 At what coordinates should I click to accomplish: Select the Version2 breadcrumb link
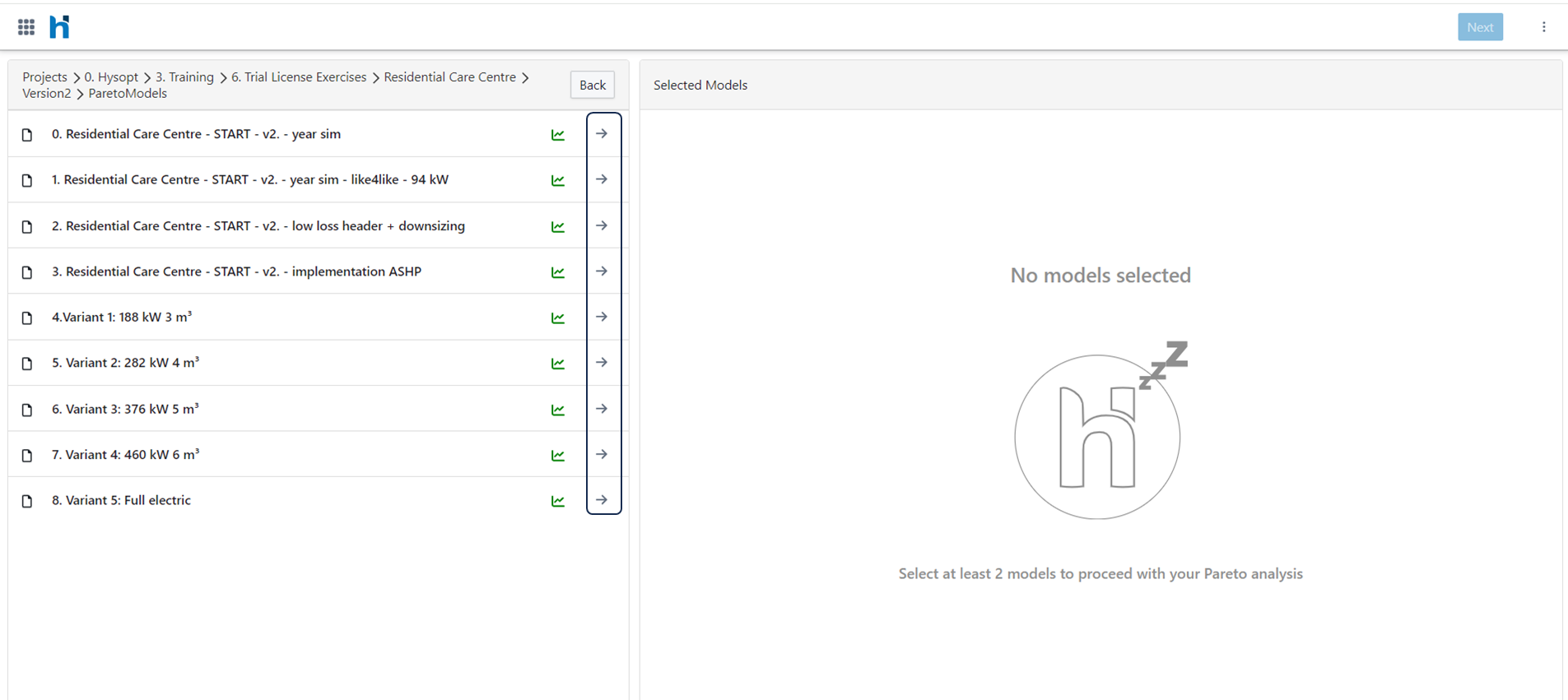46,94
